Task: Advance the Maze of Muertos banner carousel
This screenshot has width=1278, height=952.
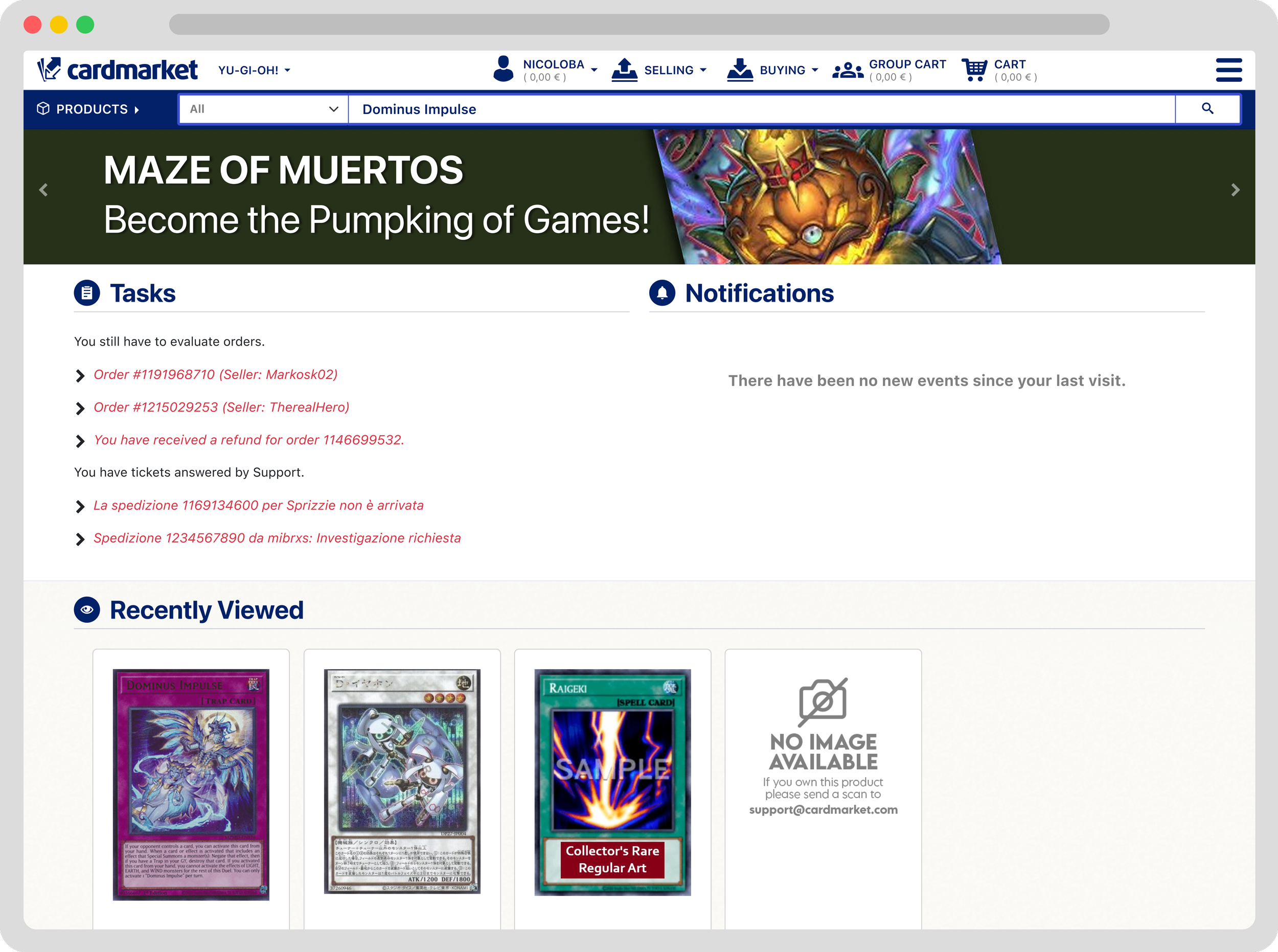Action: [1236, 189]
